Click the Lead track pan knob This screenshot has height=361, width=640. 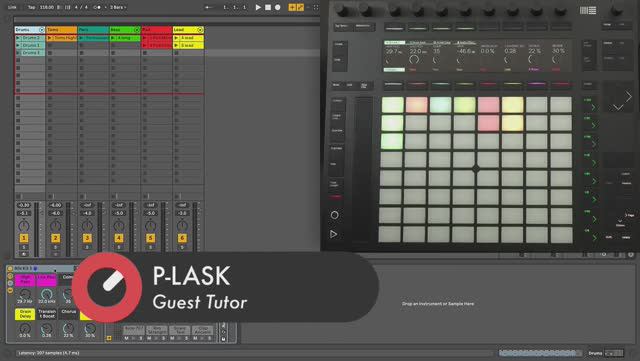(x=182, y=225)
